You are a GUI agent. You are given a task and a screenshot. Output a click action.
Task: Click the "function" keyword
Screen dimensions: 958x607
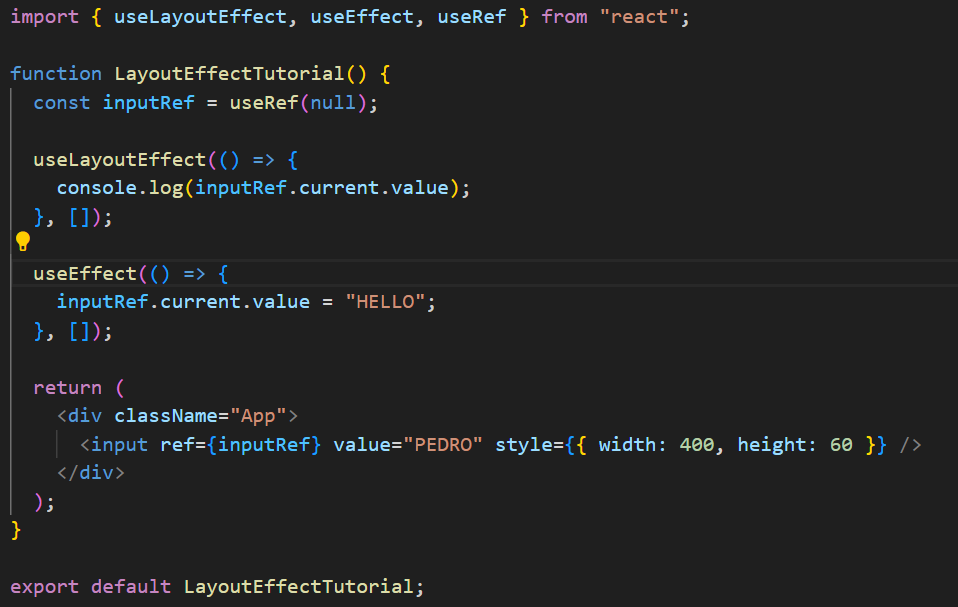pyautogui.click(x=56, y=74)
